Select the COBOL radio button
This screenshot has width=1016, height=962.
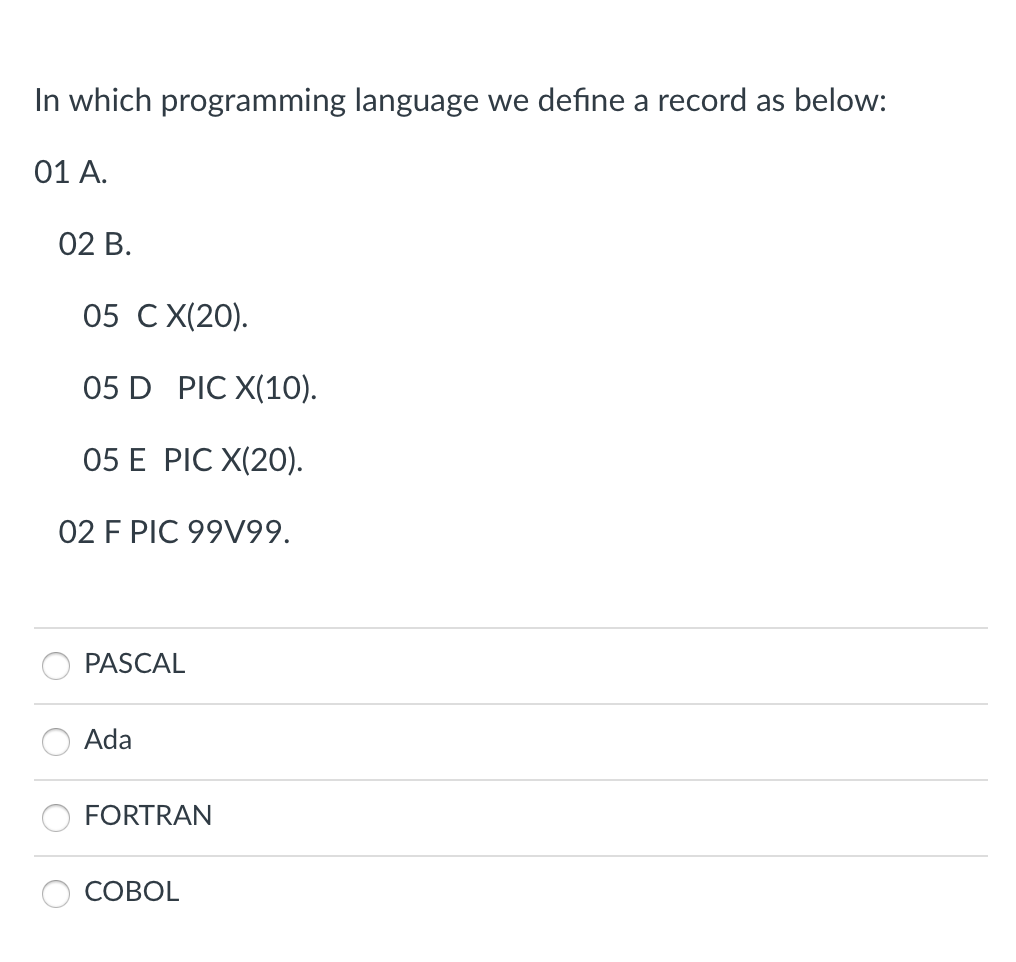point(56,894)
